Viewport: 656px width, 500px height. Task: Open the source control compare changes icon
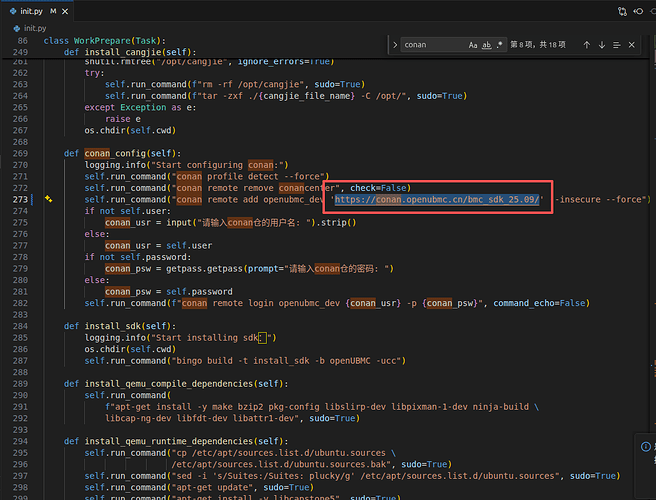click(622, 10)
